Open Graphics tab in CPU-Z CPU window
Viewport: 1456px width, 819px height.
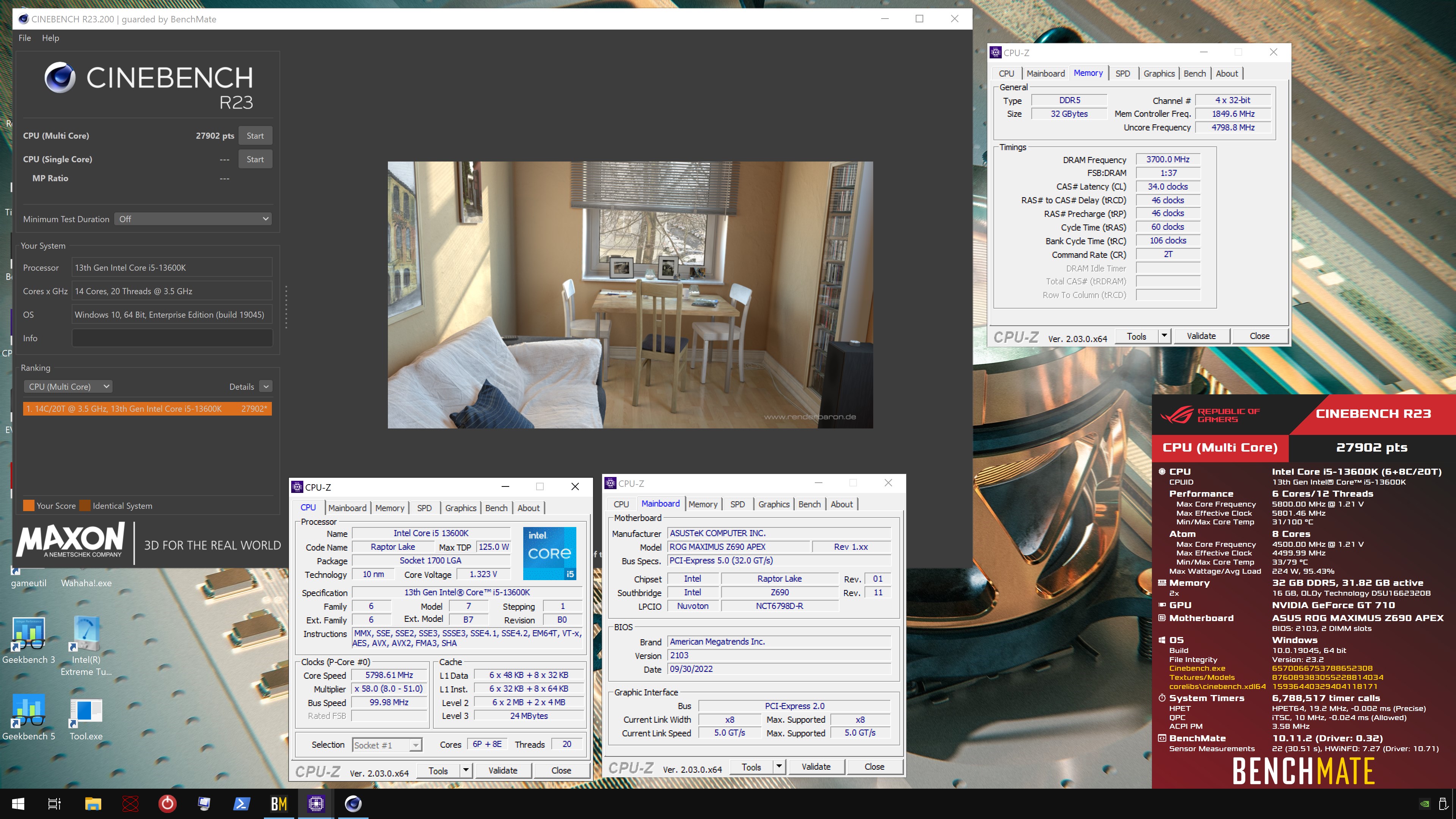coord(461,508)
